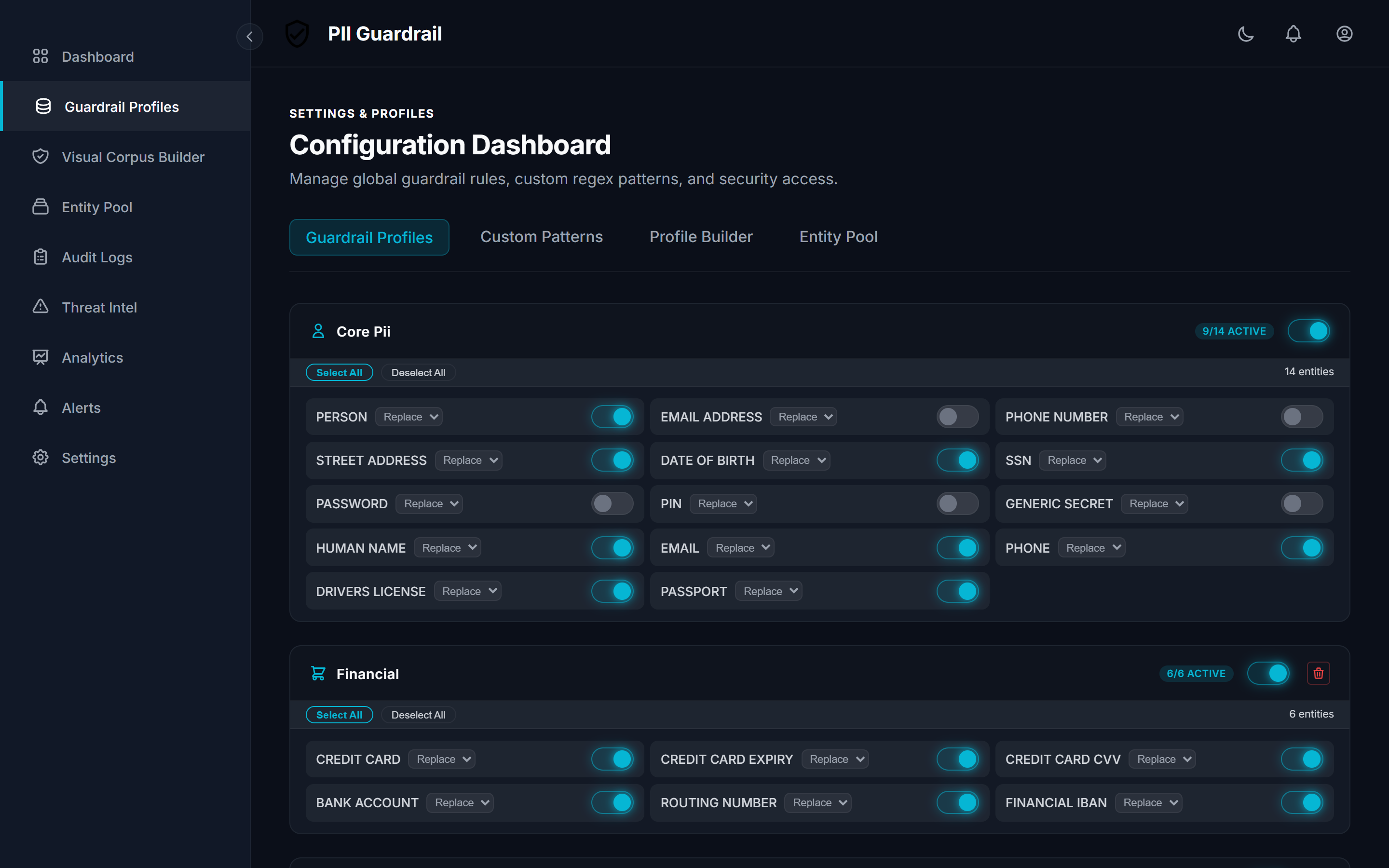
Task: Switch to the Custom Patterns tab
Action: (x=541, y=237)
